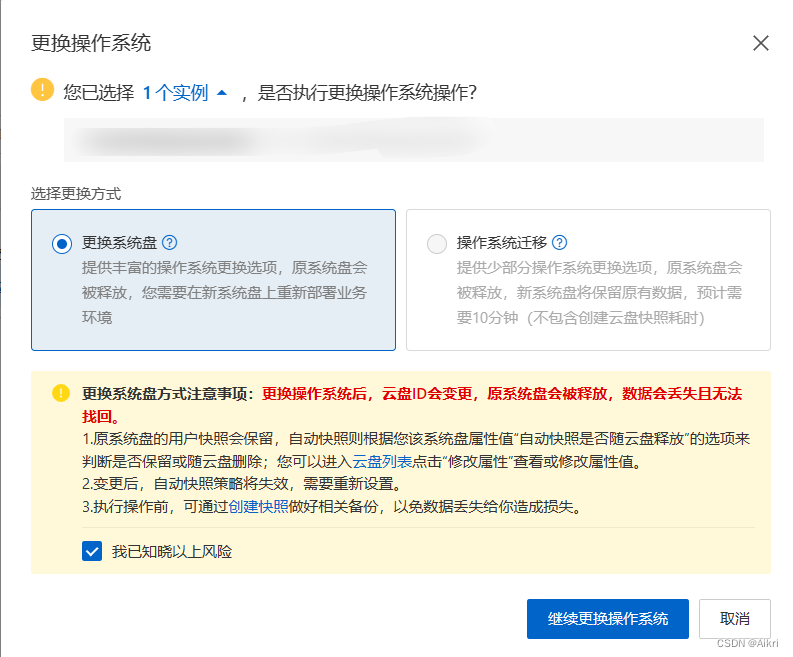
Task: Uncheck 我已知晓以上风险 checkbox
Action: [92, 551]
